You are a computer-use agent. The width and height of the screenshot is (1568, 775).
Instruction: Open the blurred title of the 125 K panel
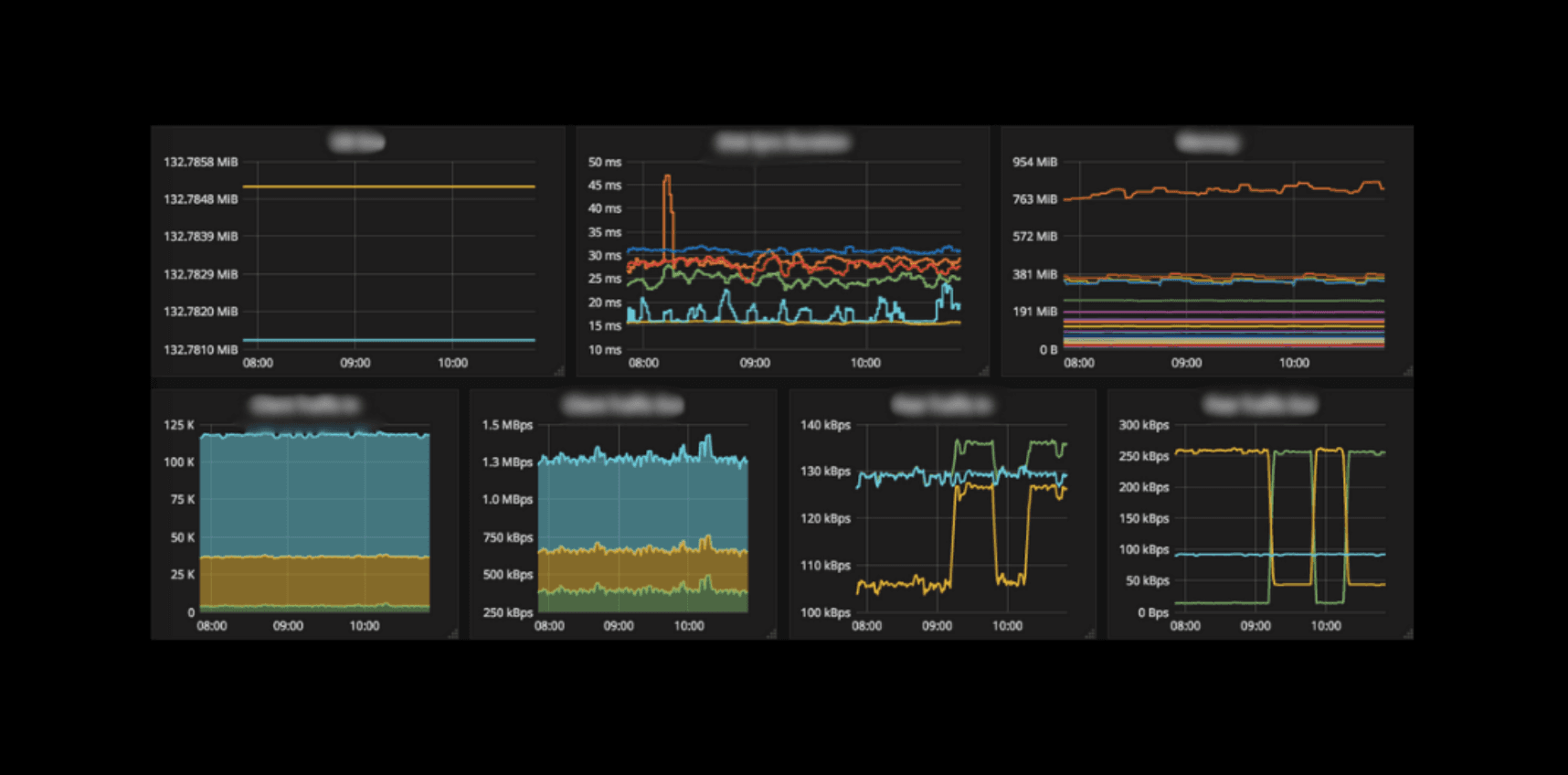click(305, 405)
